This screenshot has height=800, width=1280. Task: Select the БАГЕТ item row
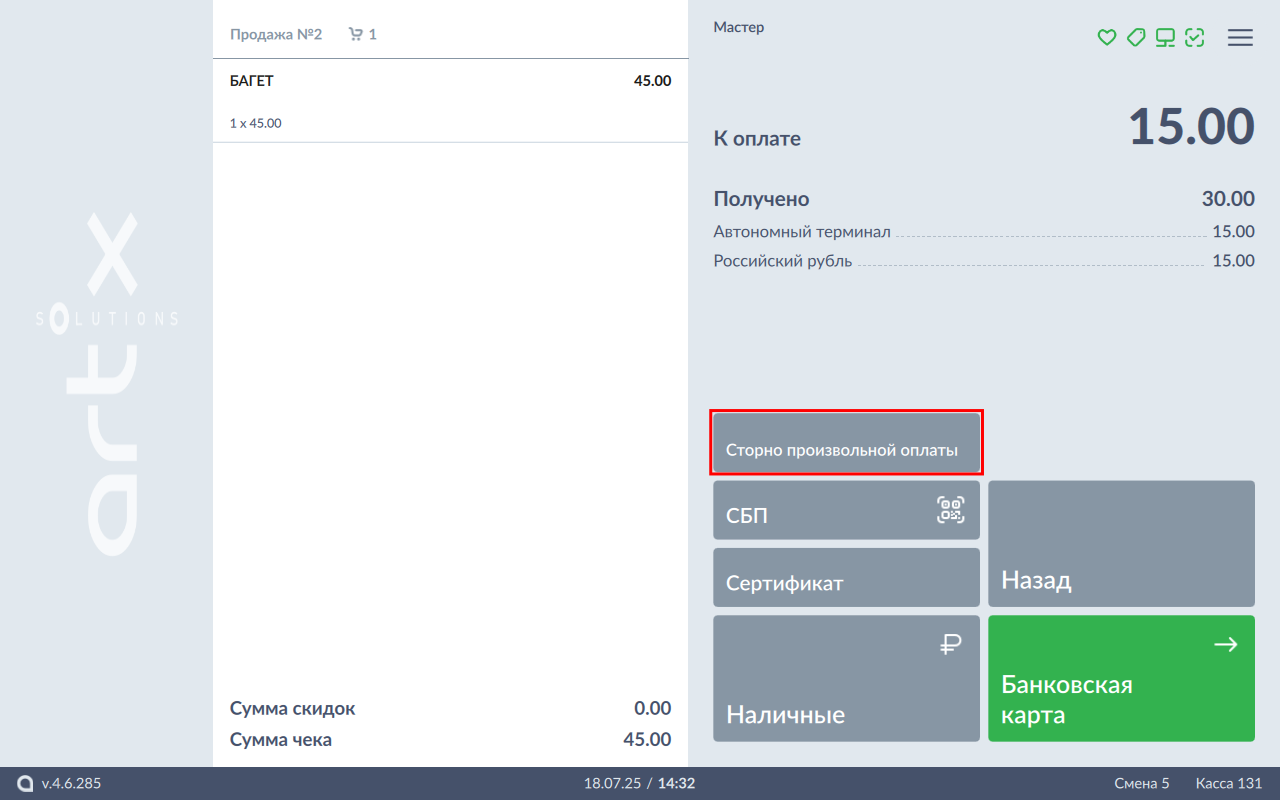450,101
